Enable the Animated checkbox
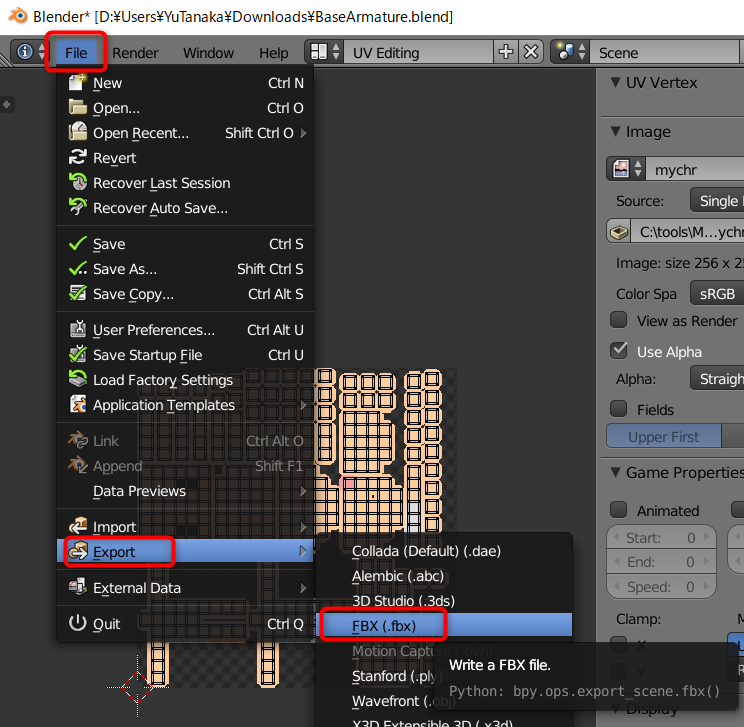The width and height of the screenshot is (744, 727). point(618,510)
